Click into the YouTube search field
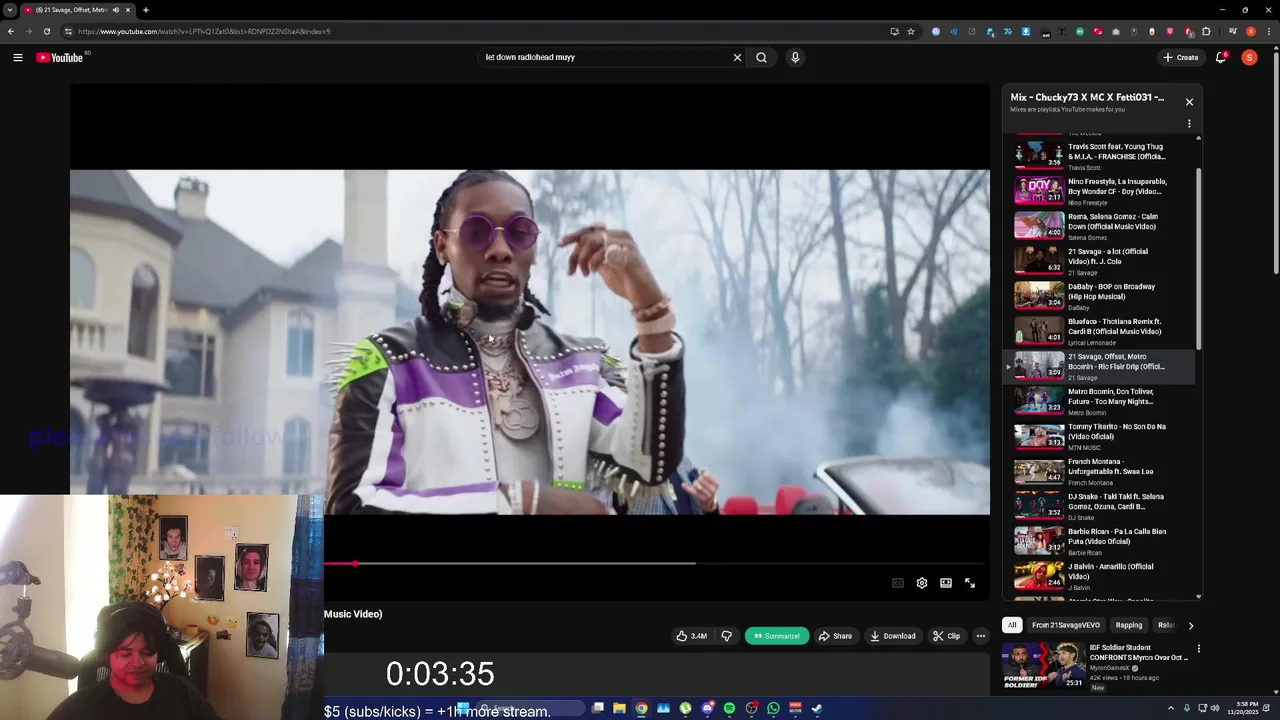 605,57
